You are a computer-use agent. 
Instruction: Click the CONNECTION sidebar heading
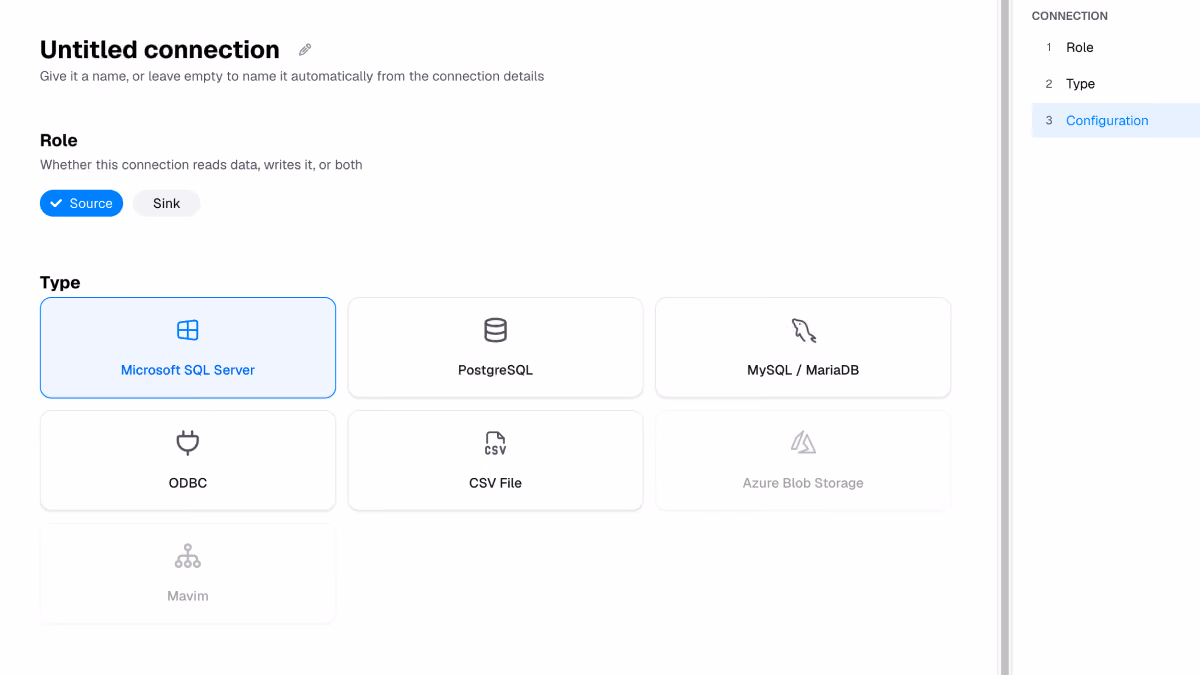click(1070, 16)
